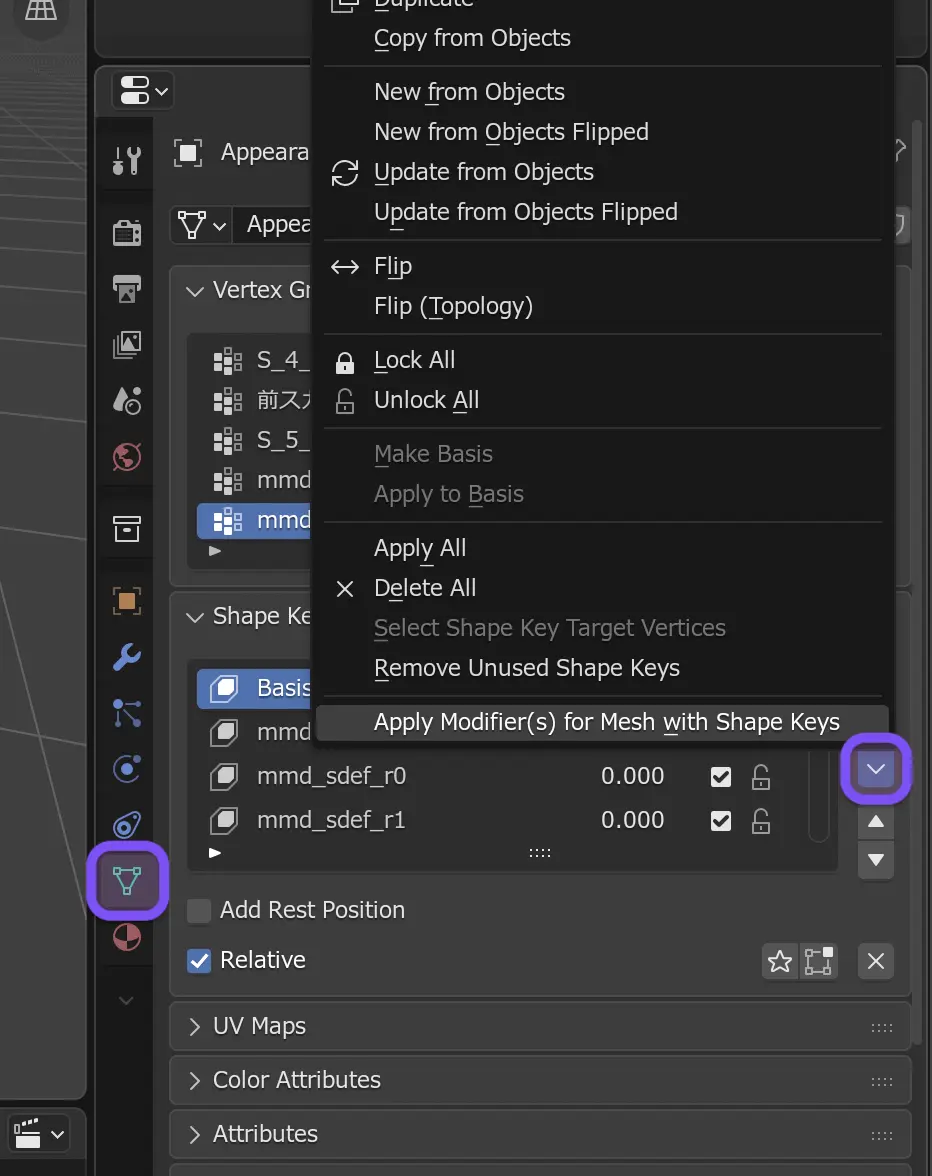This screenshot has width=932, height=1176.
Task: Open the Object properties tab
Action: click(127, 601)
